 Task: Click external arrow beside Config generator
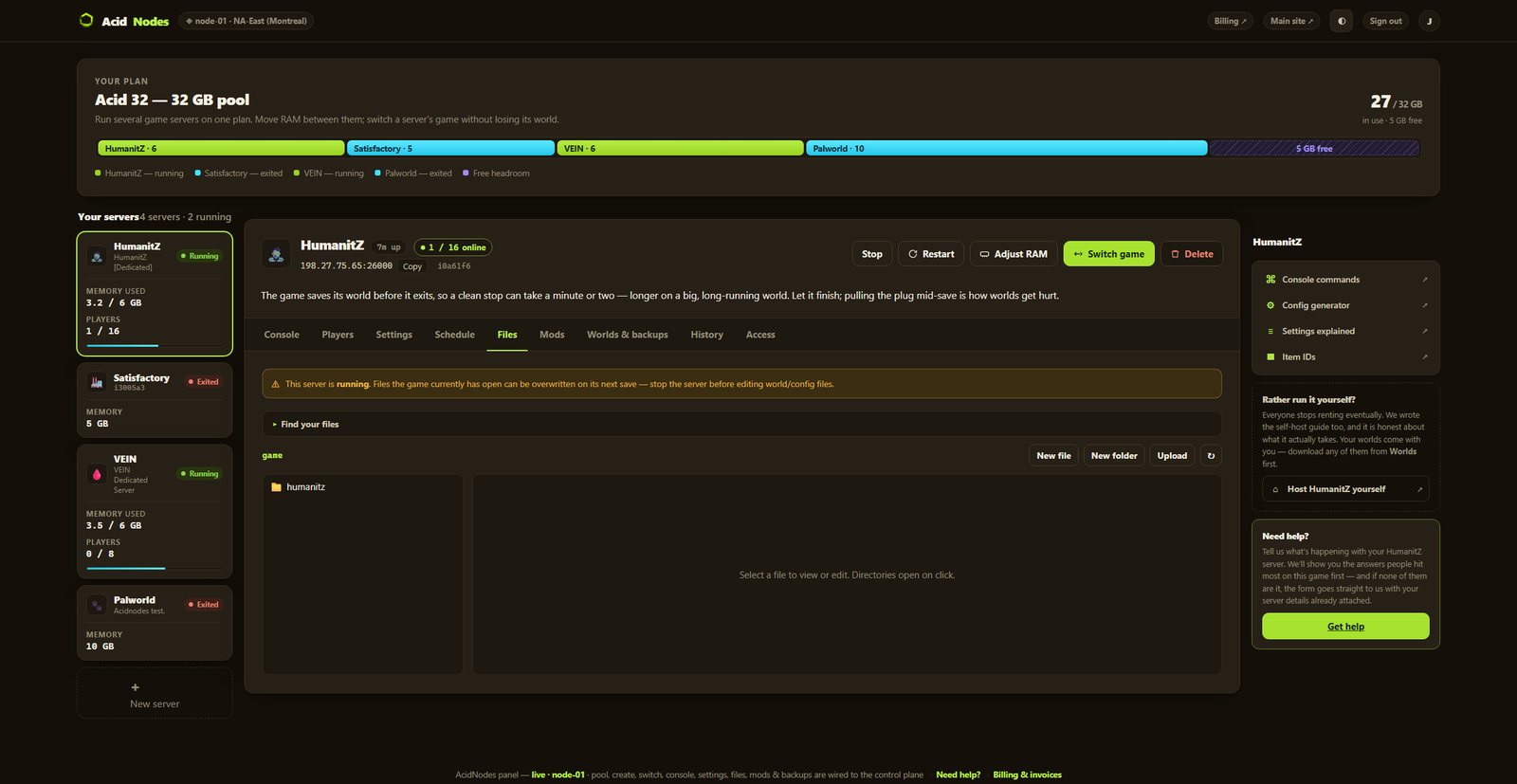click(1424, 305)
